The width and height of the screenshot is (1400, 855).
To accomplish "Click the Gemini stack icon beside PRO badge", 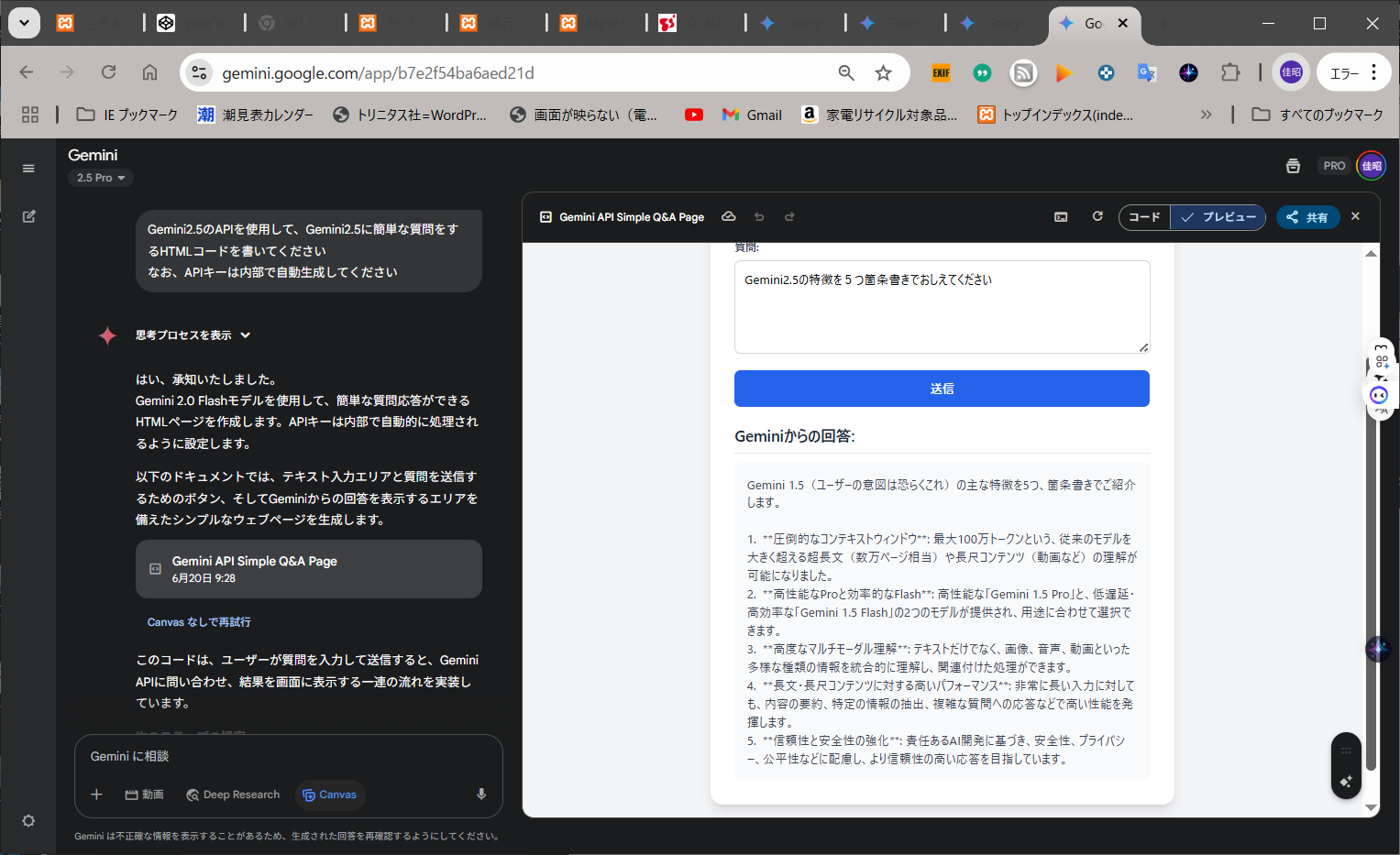I will pos(1293,166).
